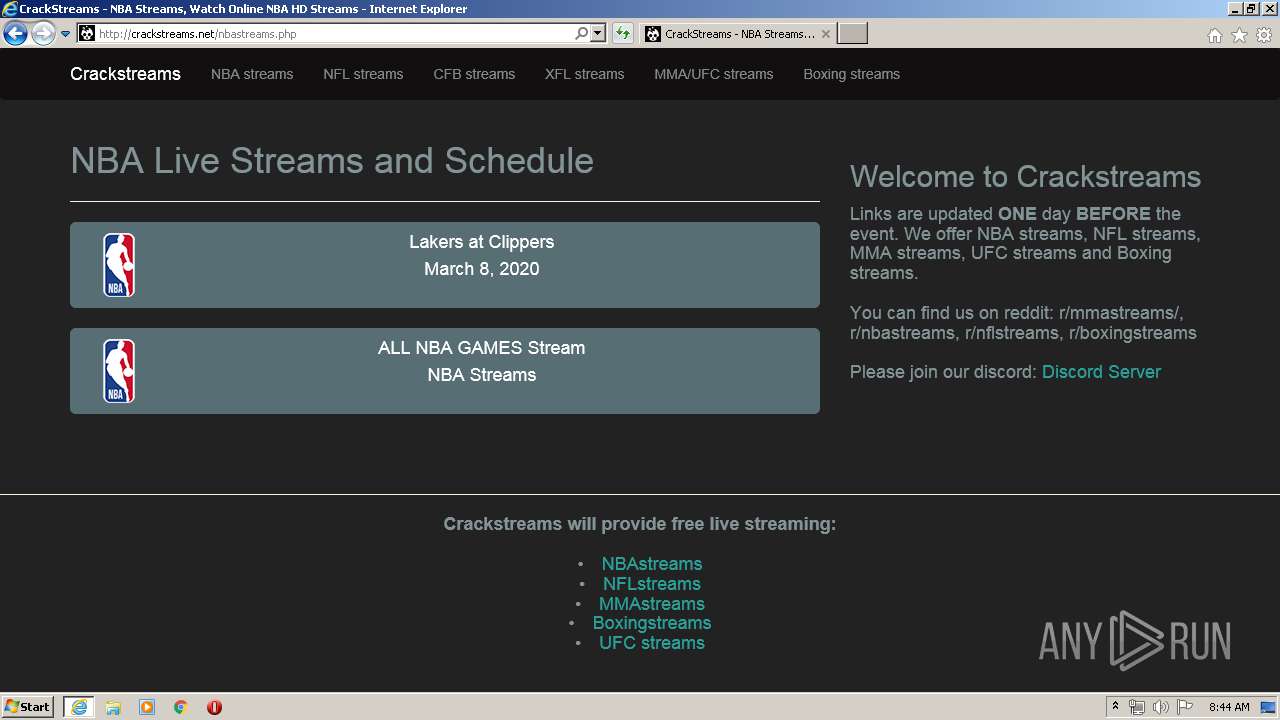Click the IE Home icon

[x=1214, y=35]
